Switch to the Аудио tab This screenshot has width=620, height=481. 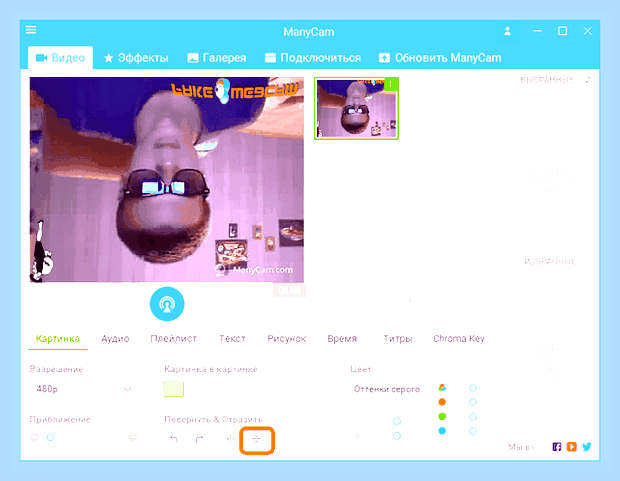(115, 339)
